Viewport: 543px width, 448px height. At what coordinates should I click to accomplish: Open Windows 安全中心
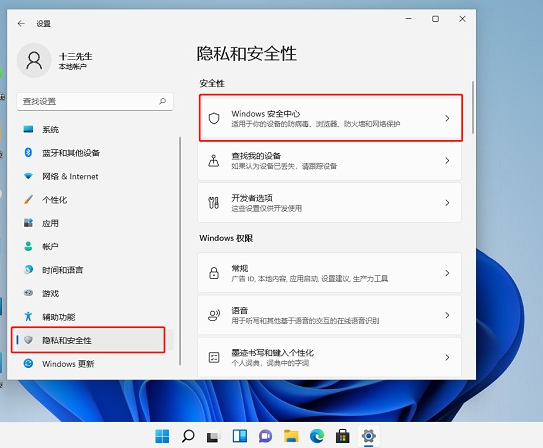click(x=329, y=118)
